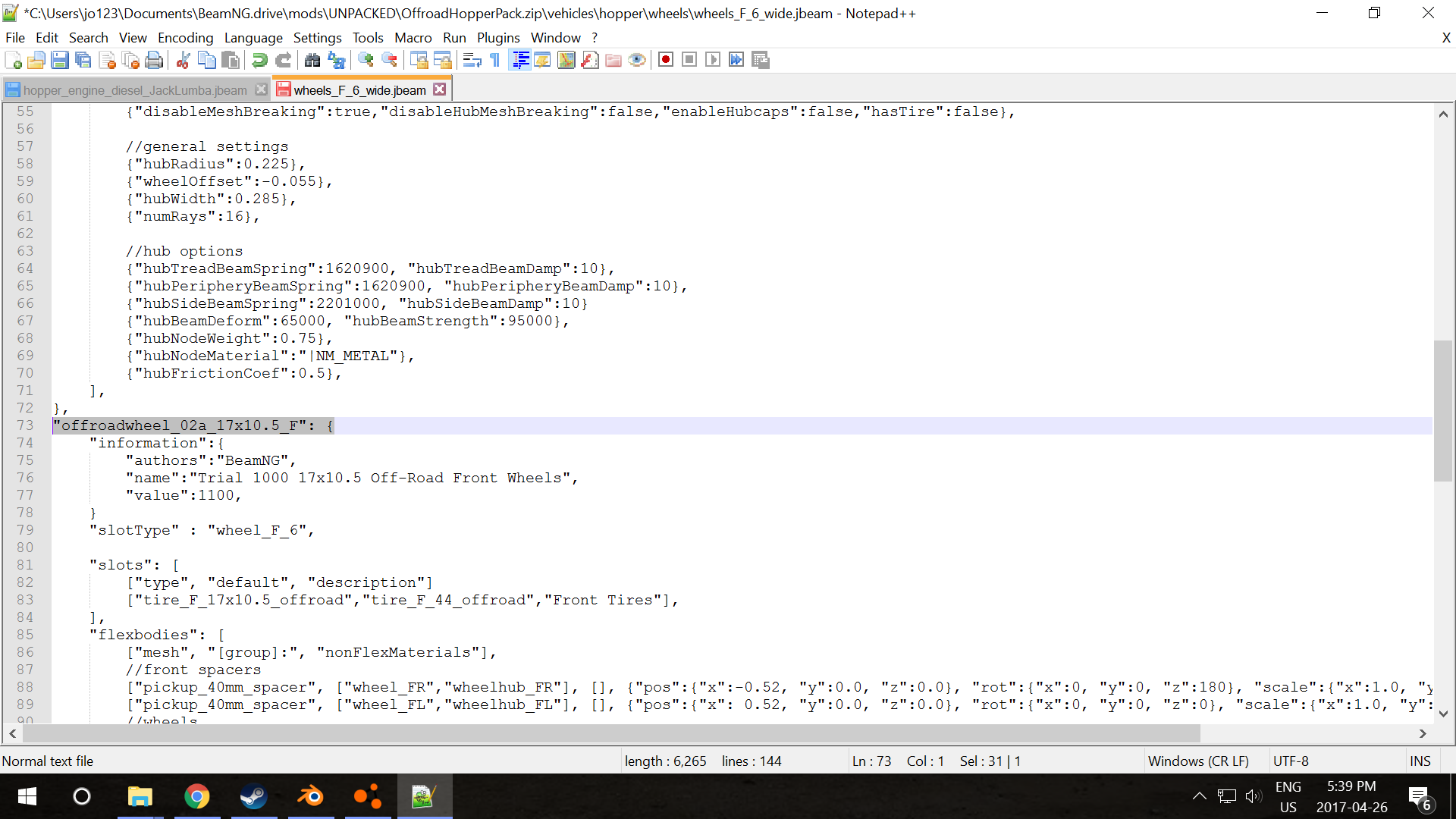
Task: Click the horizontal scrollbar left arrow
Action: click(x=12, y=733)
